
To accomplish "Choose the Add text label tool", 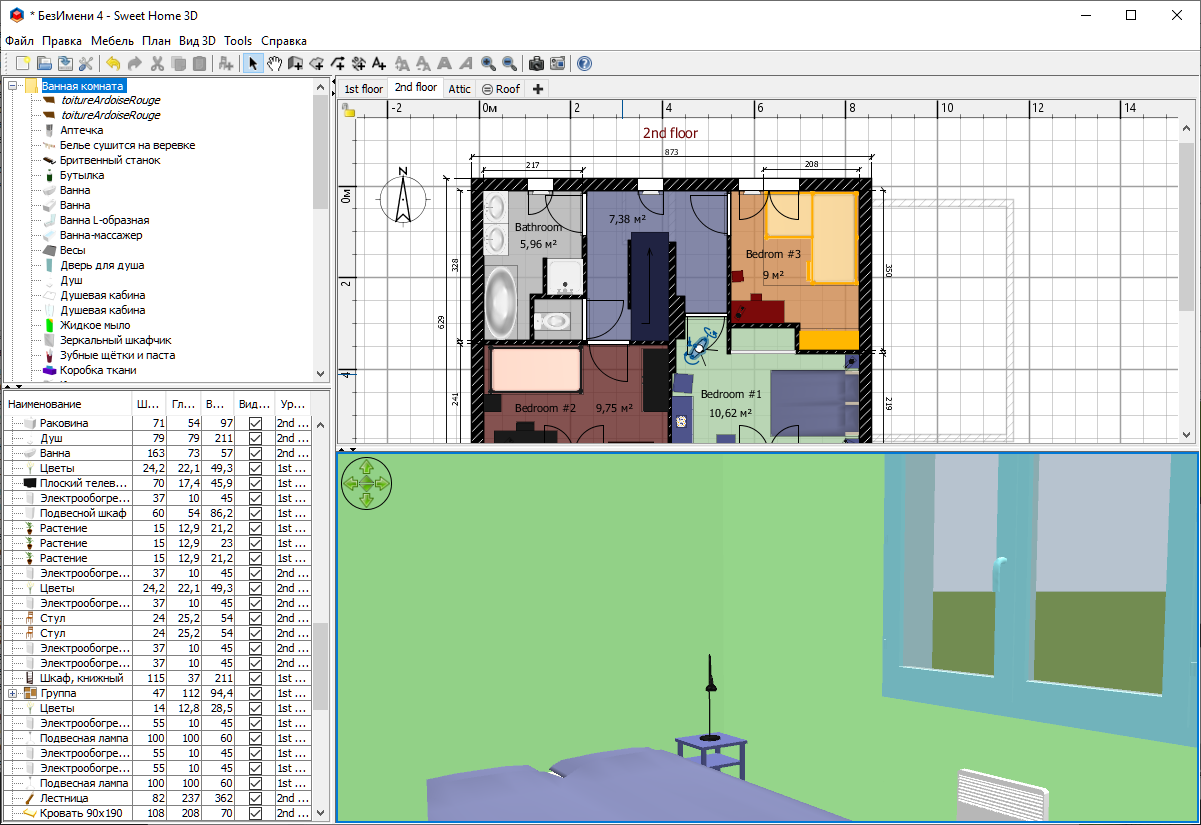I will [x=378, y=63].
